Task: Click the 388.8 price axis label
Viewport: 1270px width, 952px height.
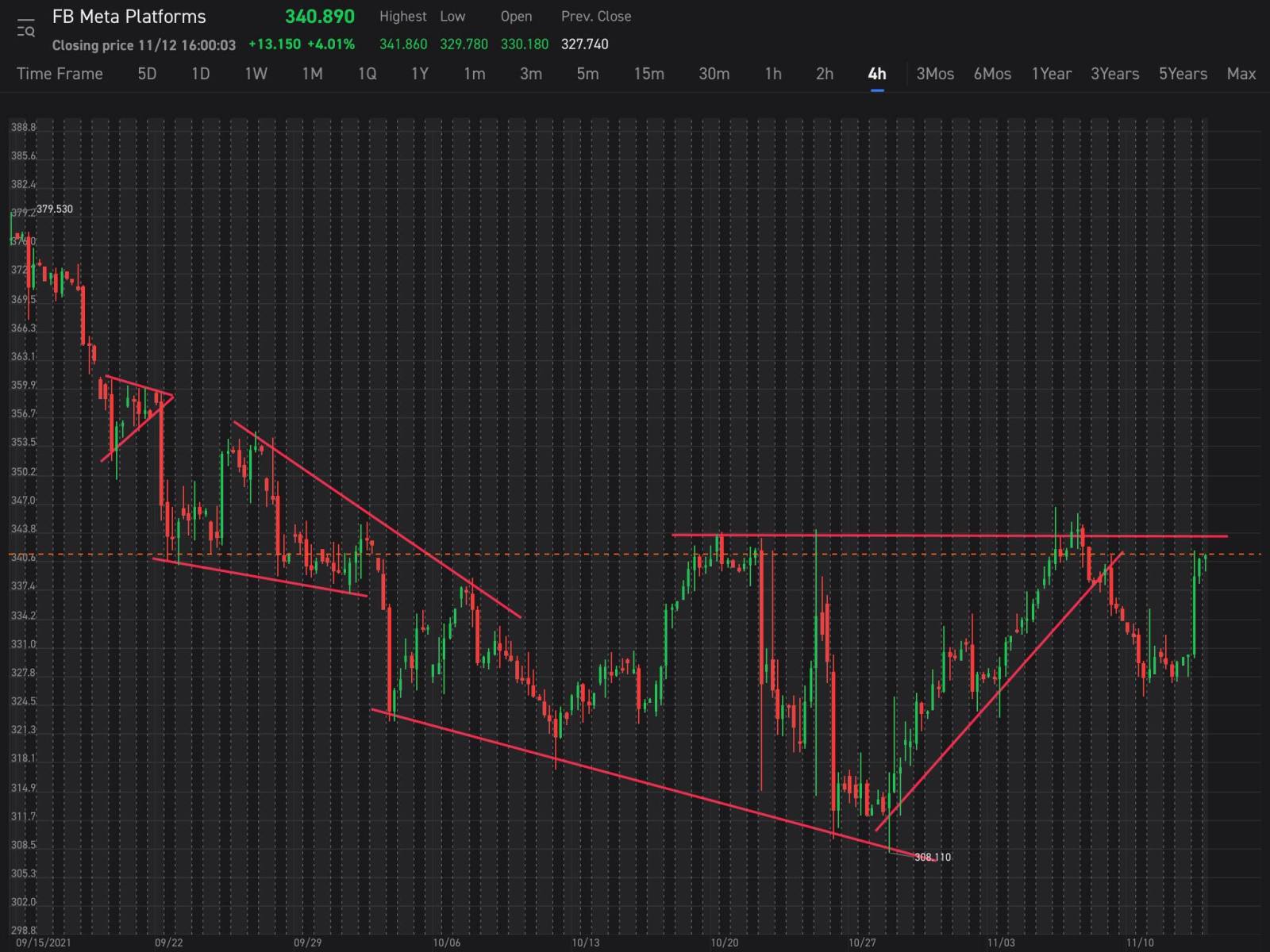Action: [x=23, y=127]
